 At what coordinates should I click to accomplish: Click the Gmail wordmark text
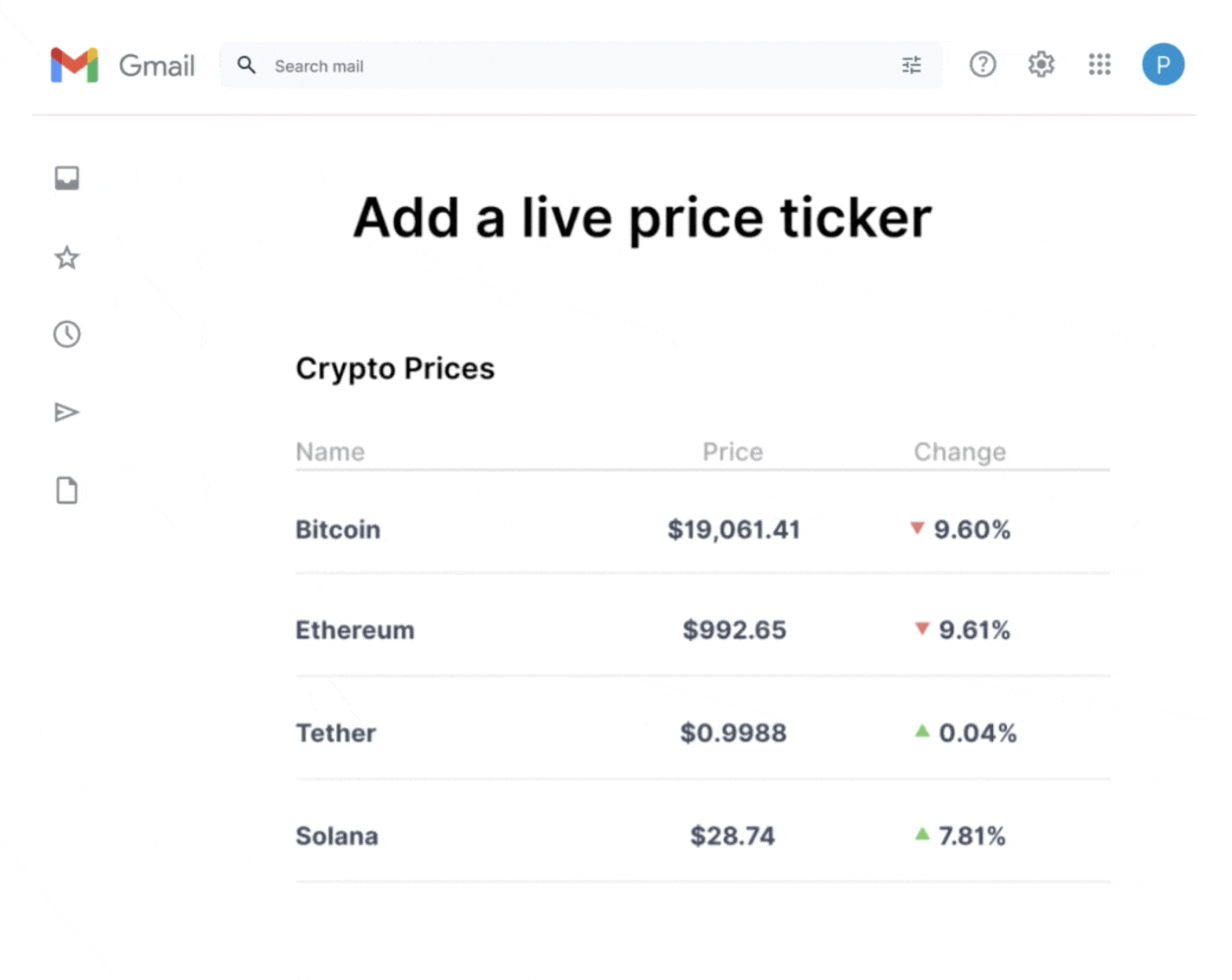point(157,66)
